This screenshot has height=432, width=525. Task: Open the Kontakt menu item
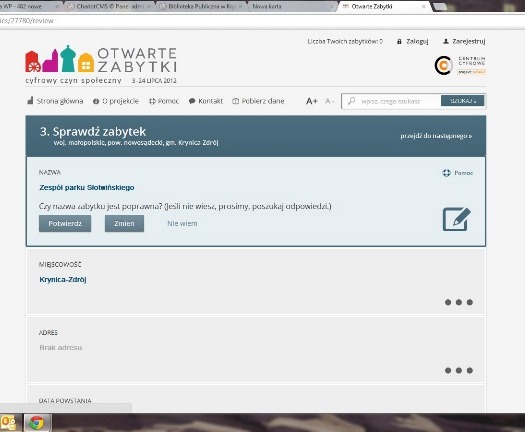(206, 101)
